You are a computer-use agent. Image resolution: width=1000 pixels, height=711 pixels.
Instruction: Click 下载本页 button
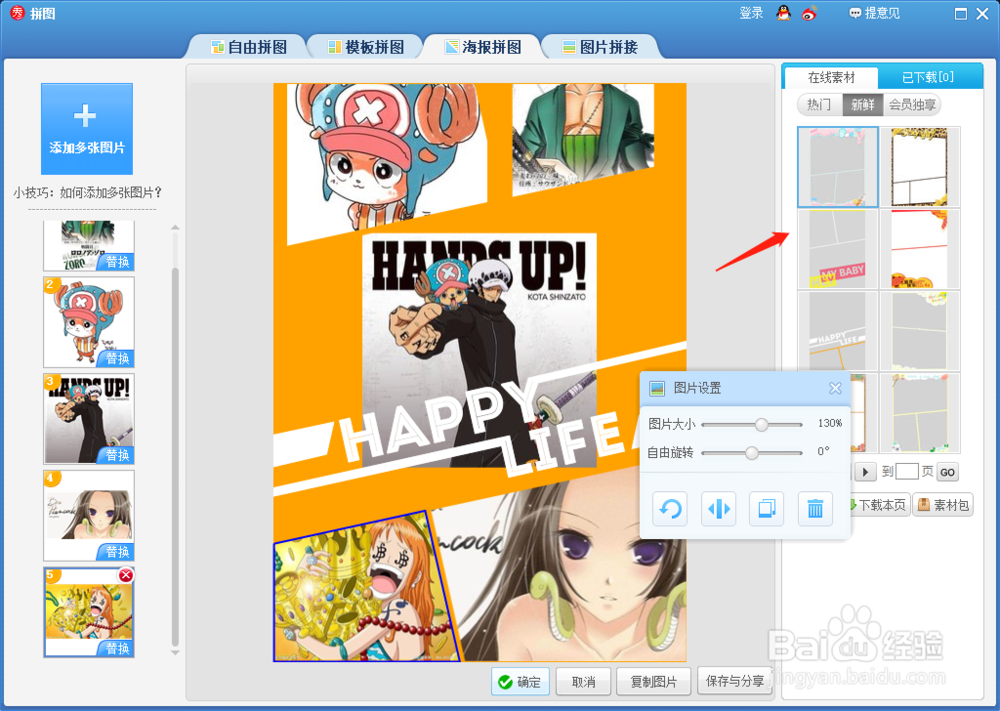tap(880, 505)
